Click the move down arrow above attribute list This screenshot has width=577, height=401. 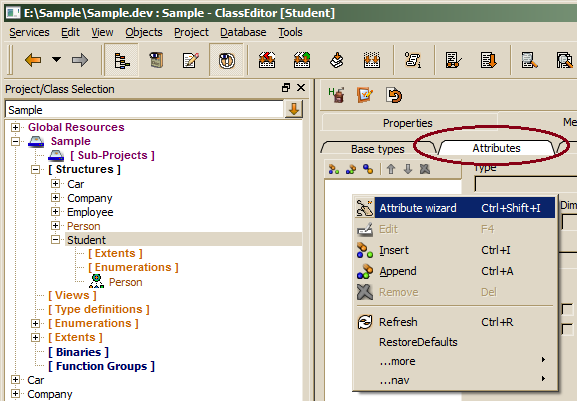[x=408, y=169]
